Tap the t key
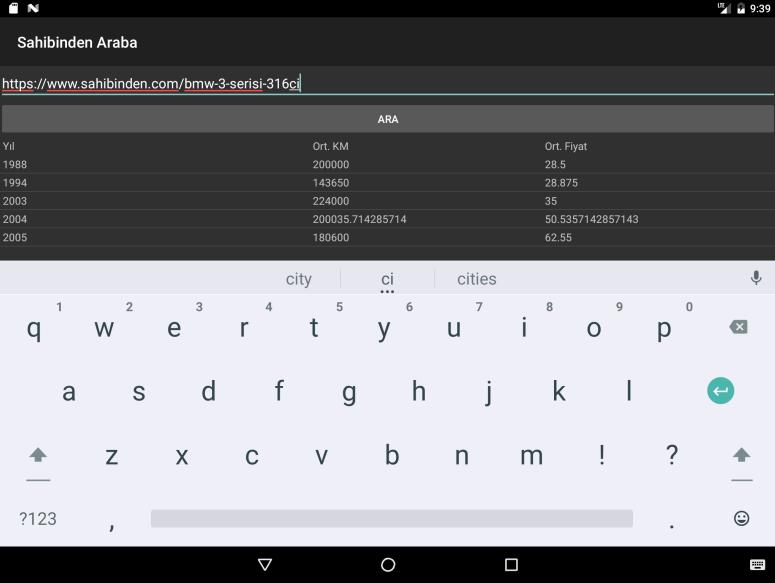Screen dimensions: 775x583 313,328
